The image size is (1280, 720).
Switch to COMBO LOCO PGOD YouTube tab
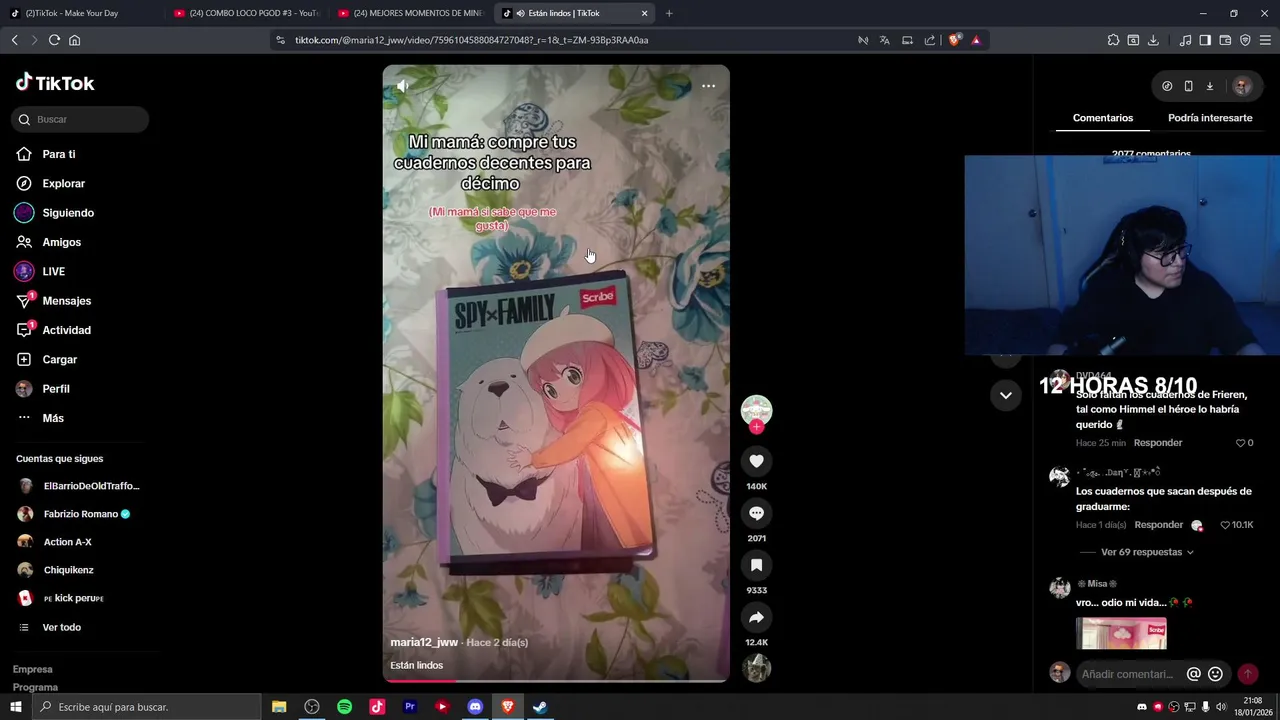246,13
